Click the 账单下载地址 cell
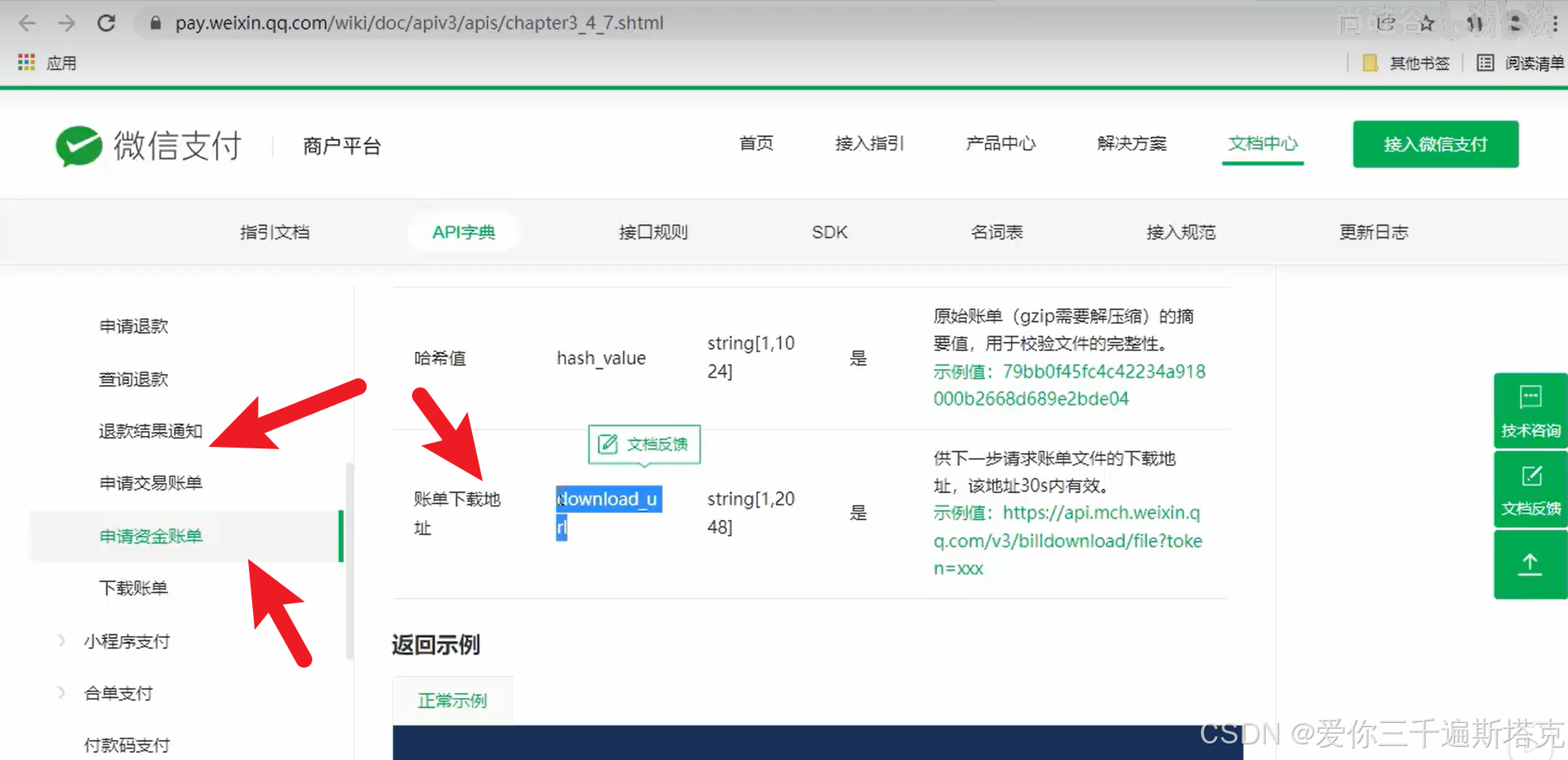Viewport: 1568px width, 760px height. pyautogui.click(x=457, y=513)
